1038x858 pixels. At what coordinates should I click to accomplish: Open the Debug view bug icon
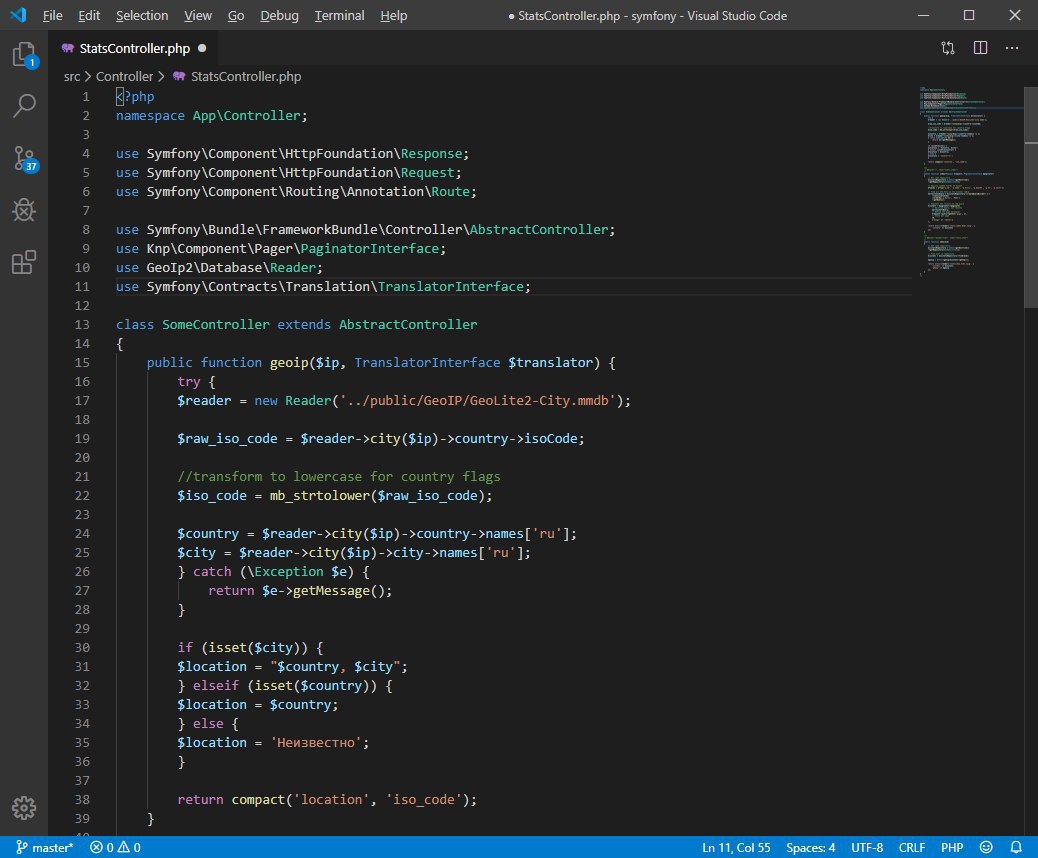tap(24, 211)
